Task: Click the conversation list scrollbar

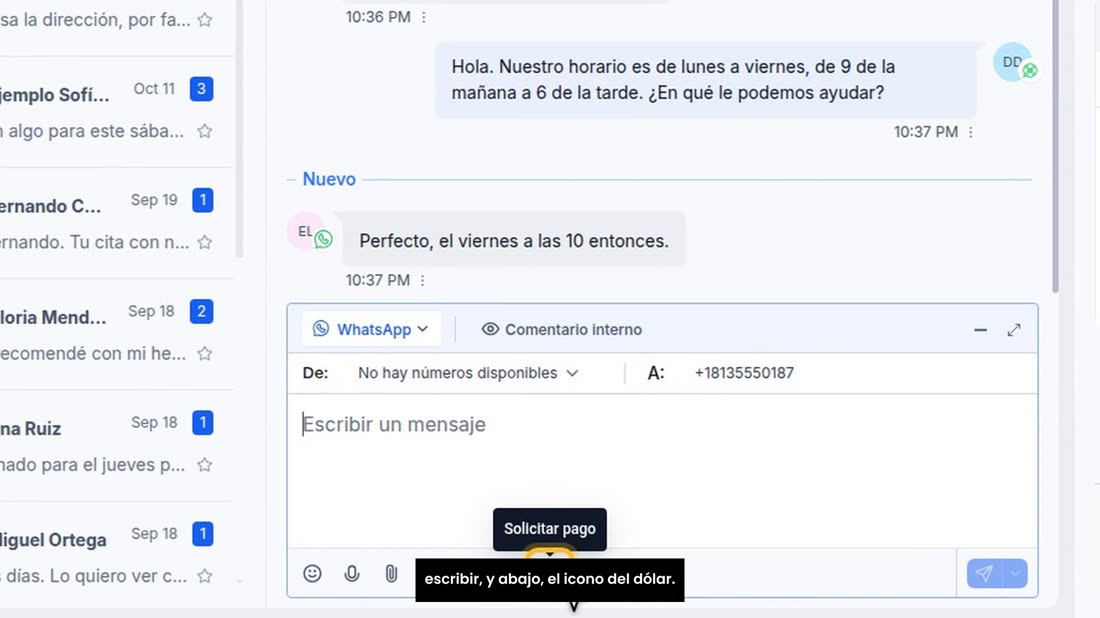Action: pyautogui.click(x=239, y=129)
